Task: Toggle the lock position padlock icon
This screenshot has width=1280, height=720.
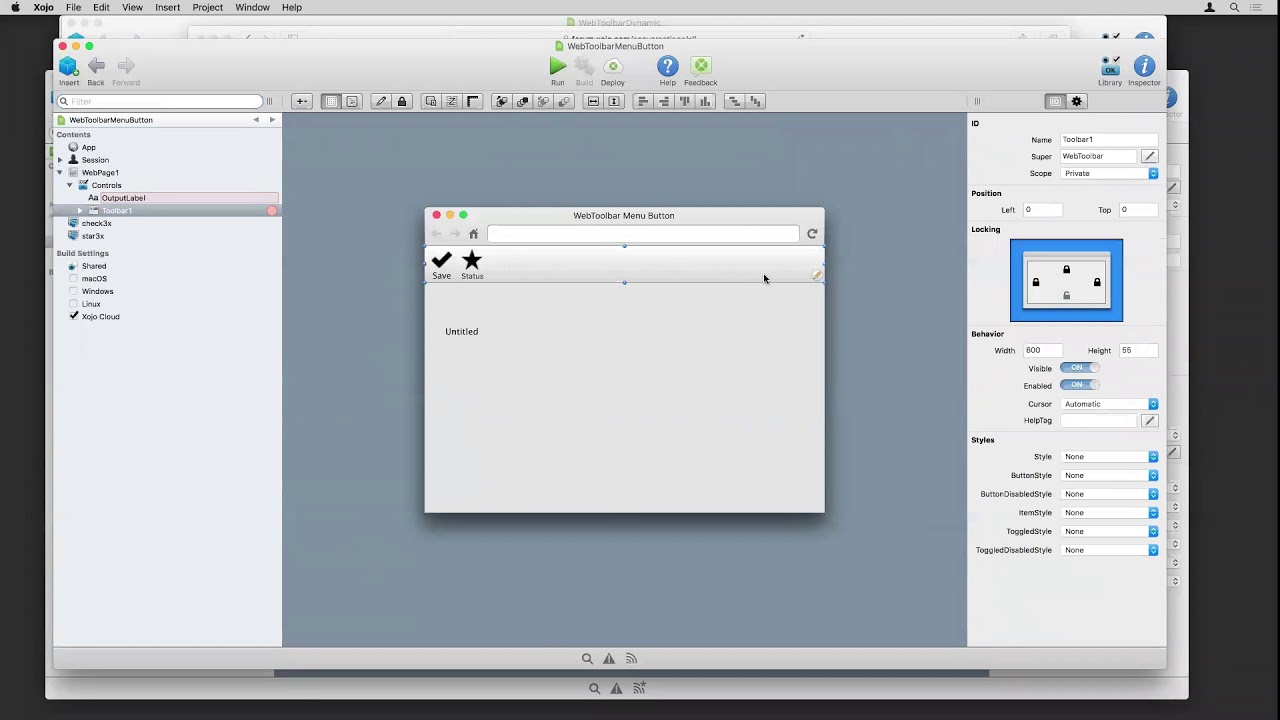Action: (402, 101)
